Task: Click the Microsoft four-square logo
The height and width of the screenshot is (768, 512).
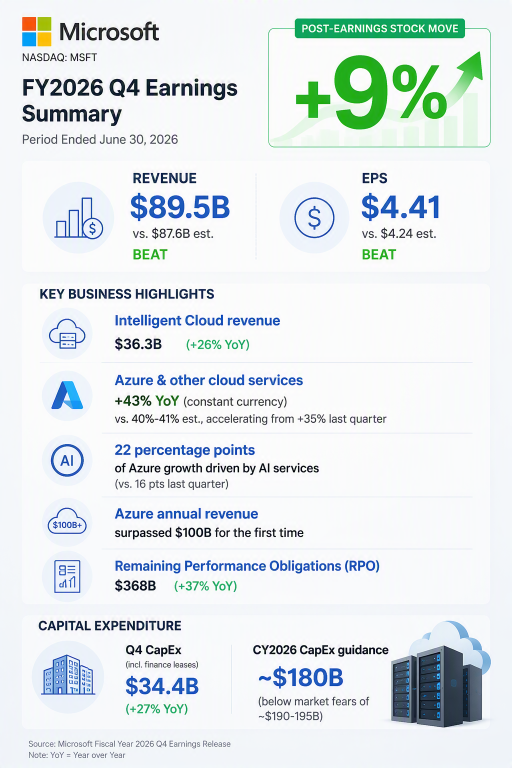Action: tap(36, 31)
